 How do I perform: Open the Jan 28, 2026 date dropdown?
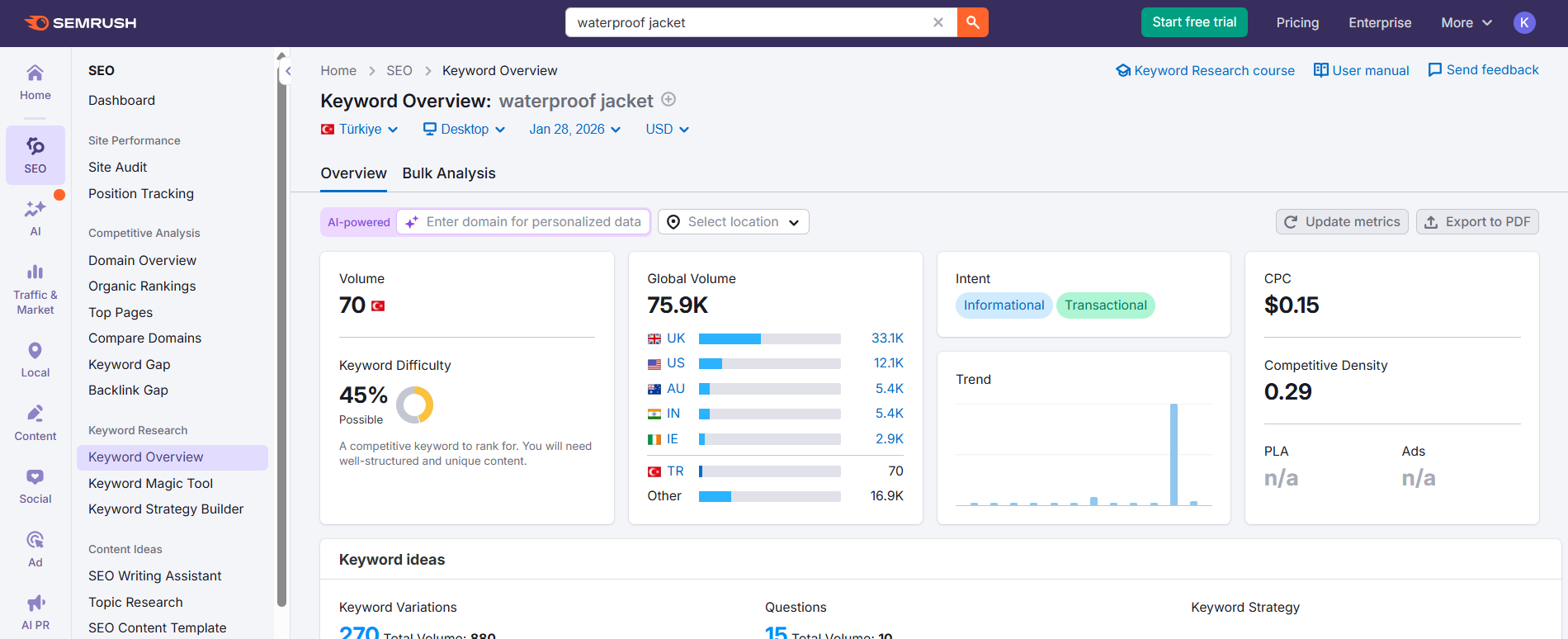pos(575,129)
